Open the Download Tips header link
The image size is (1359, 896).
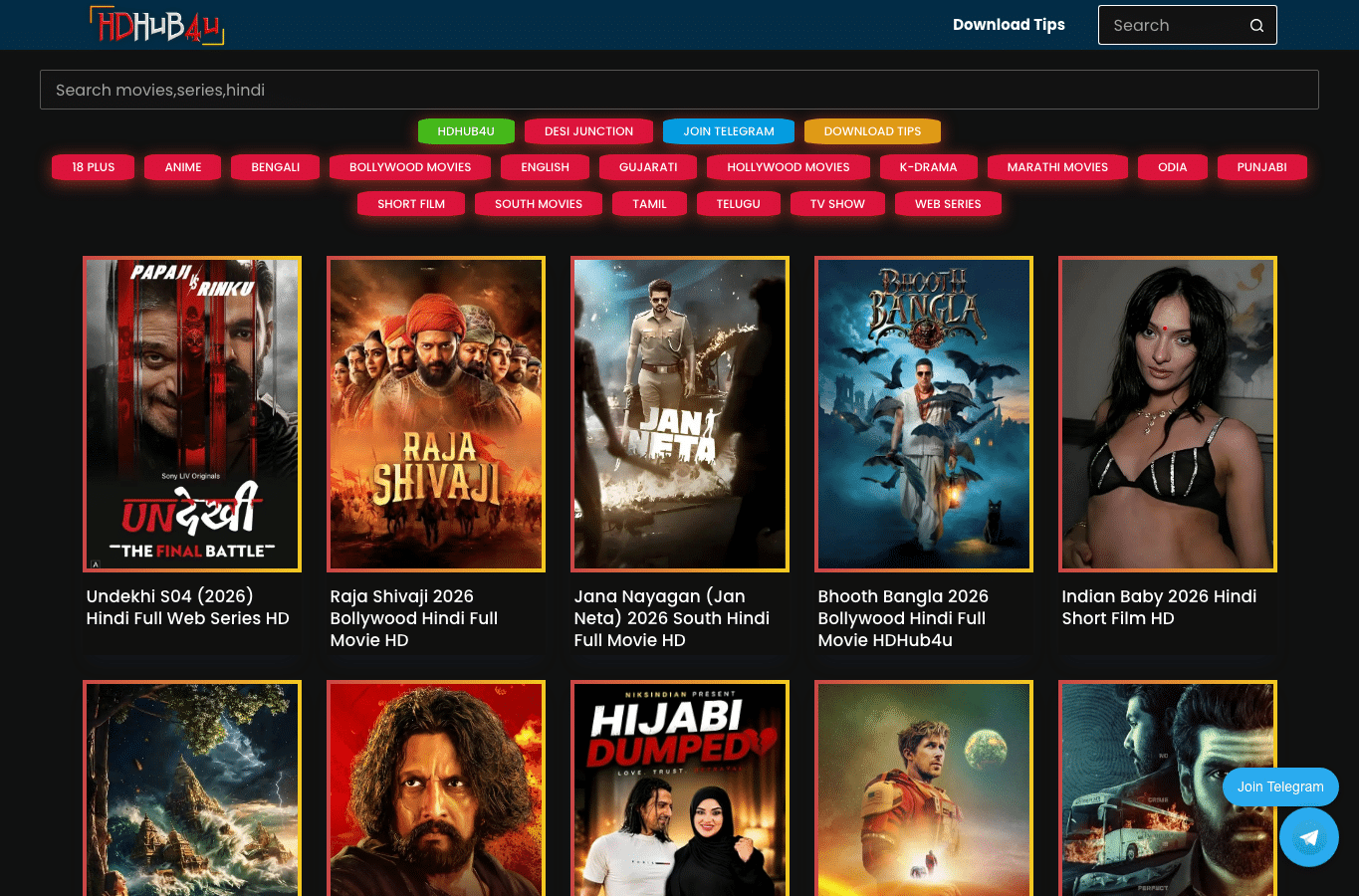click(x=1009, y=25)
